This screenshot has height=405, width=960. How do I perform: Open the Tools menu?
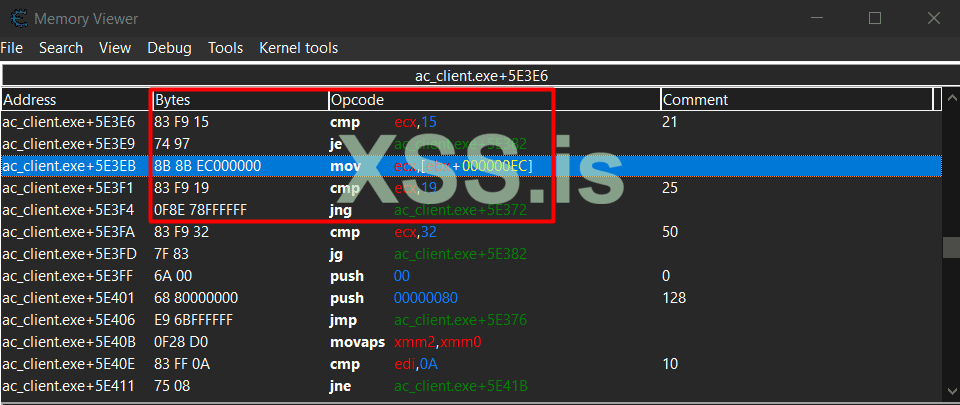225,48
